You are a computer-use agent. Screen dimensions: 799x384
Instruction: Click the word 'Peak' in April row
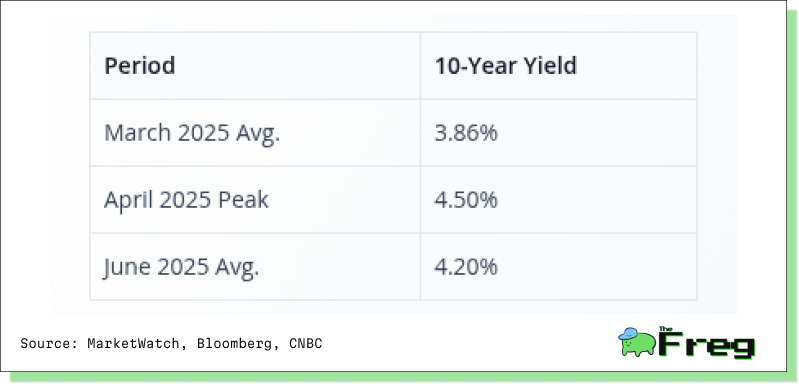tap(243, 200)
